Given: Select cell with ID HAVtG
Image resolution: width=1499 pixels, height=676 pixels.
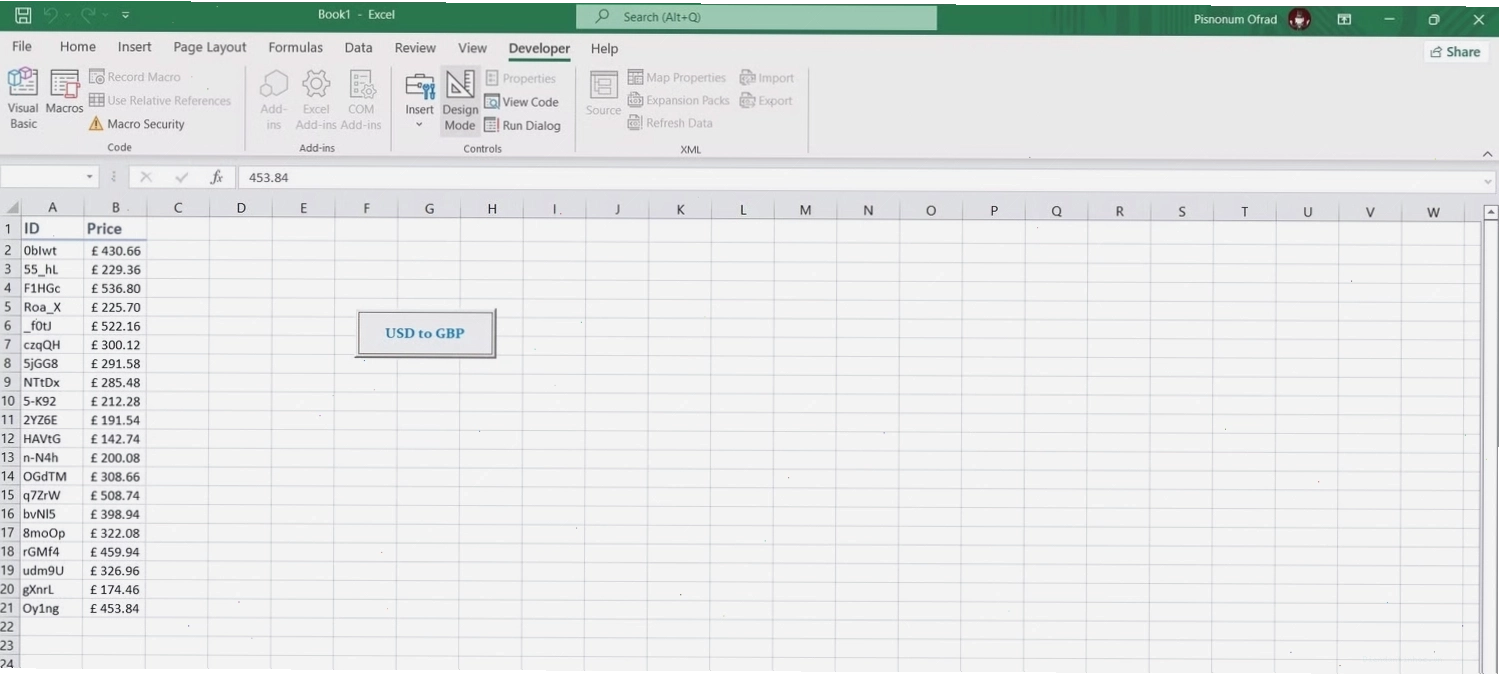Looking at the screenshot, I should 52,439.
